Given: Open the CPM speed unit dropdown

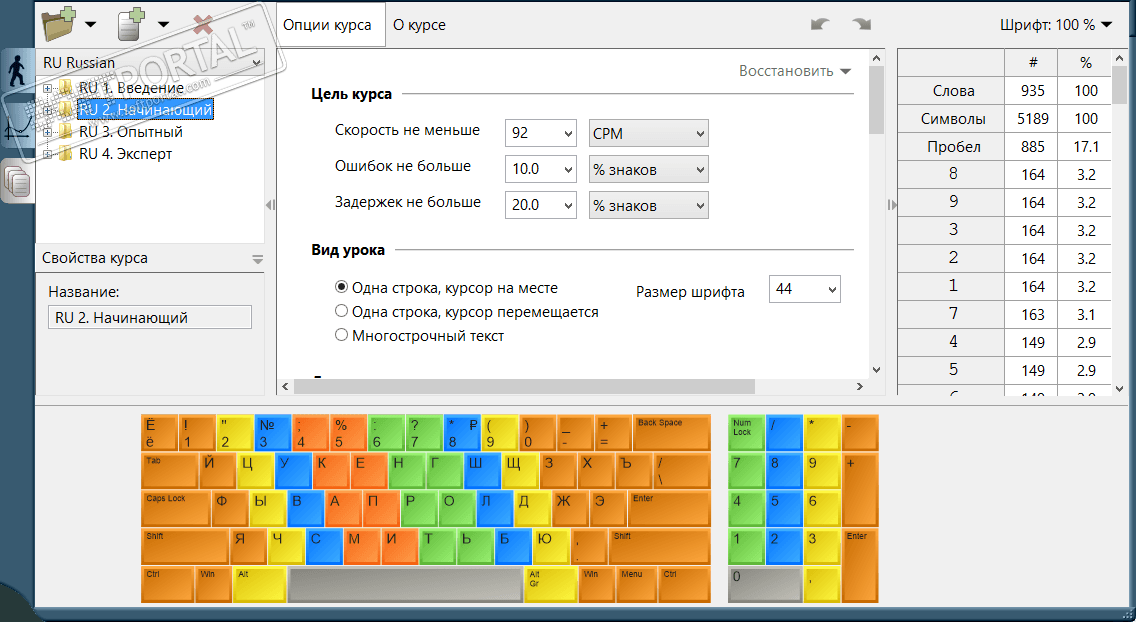Looking at the screenshot, I should tap(648, 133).
